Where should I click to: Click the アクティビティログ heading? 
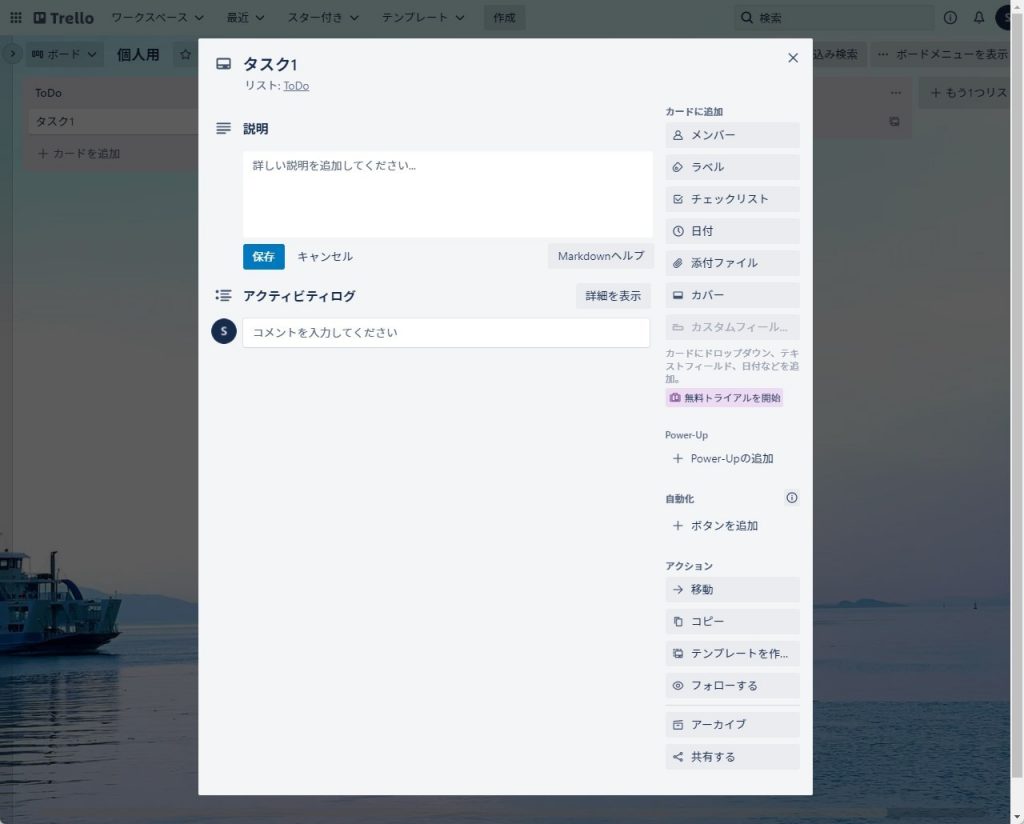tap(299, 296)
